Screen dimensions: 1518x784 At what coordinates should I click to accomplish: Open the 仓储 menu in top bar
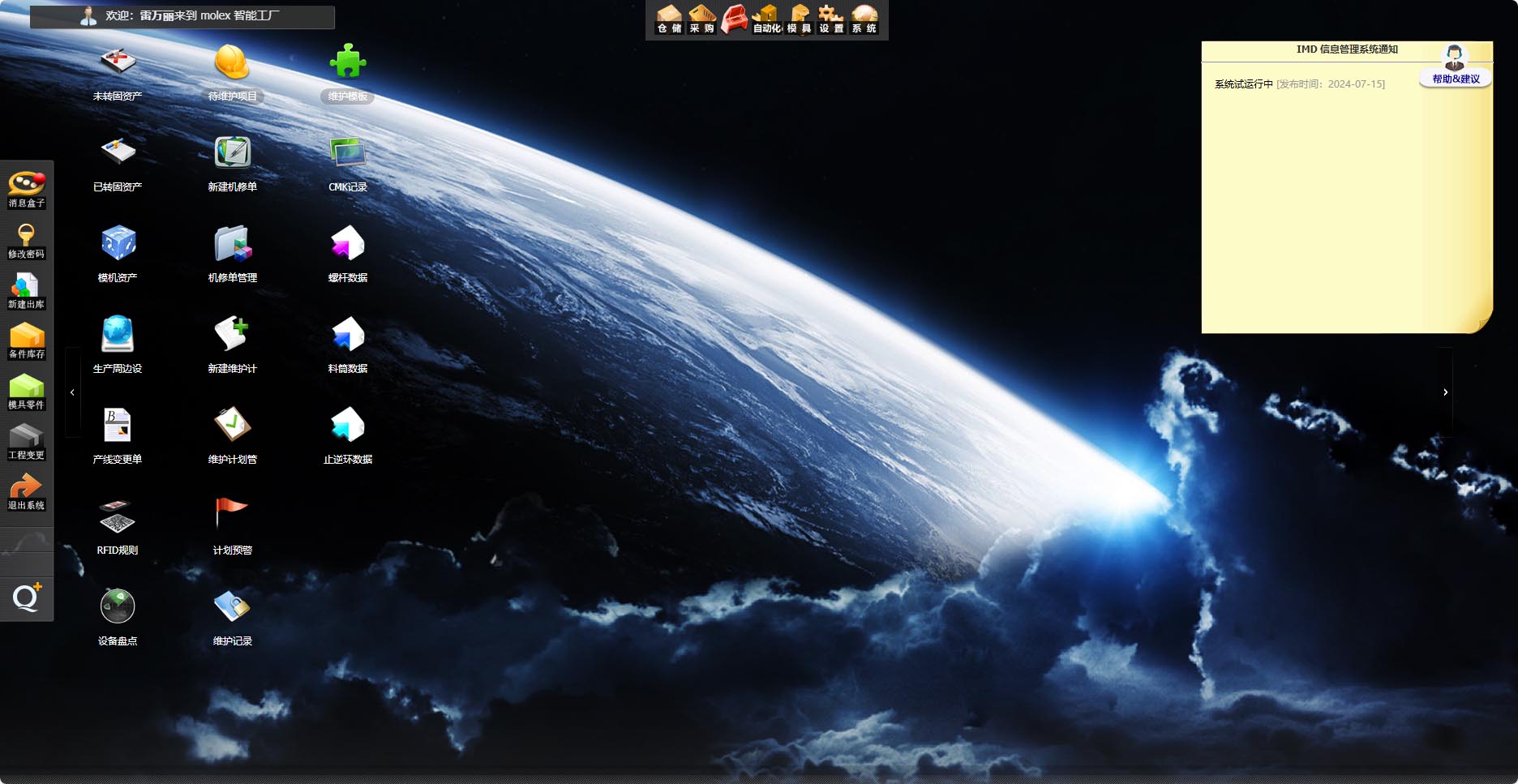click(x=669, y=19)
